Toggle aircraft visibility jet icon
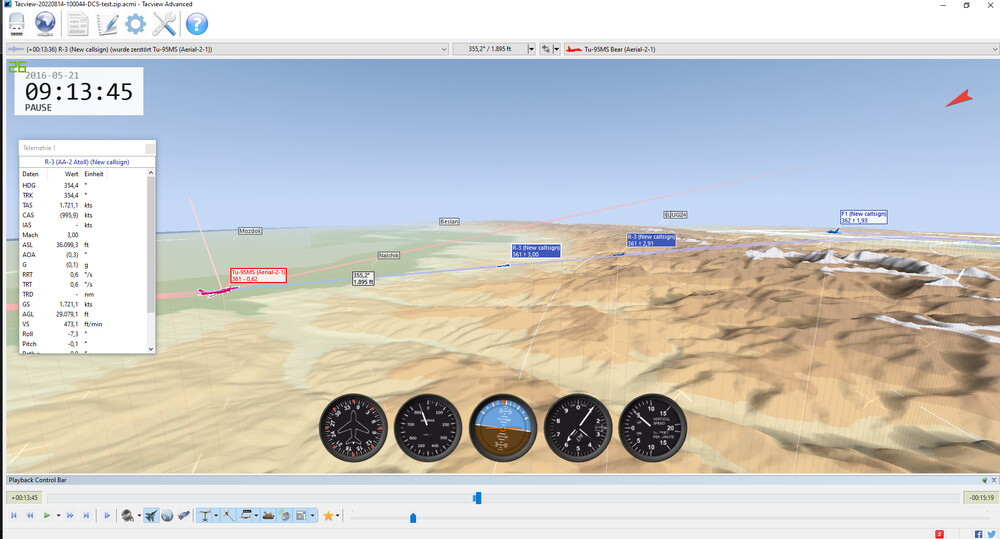This screenshot has width=1000, height=539. [x=151, y=515]
